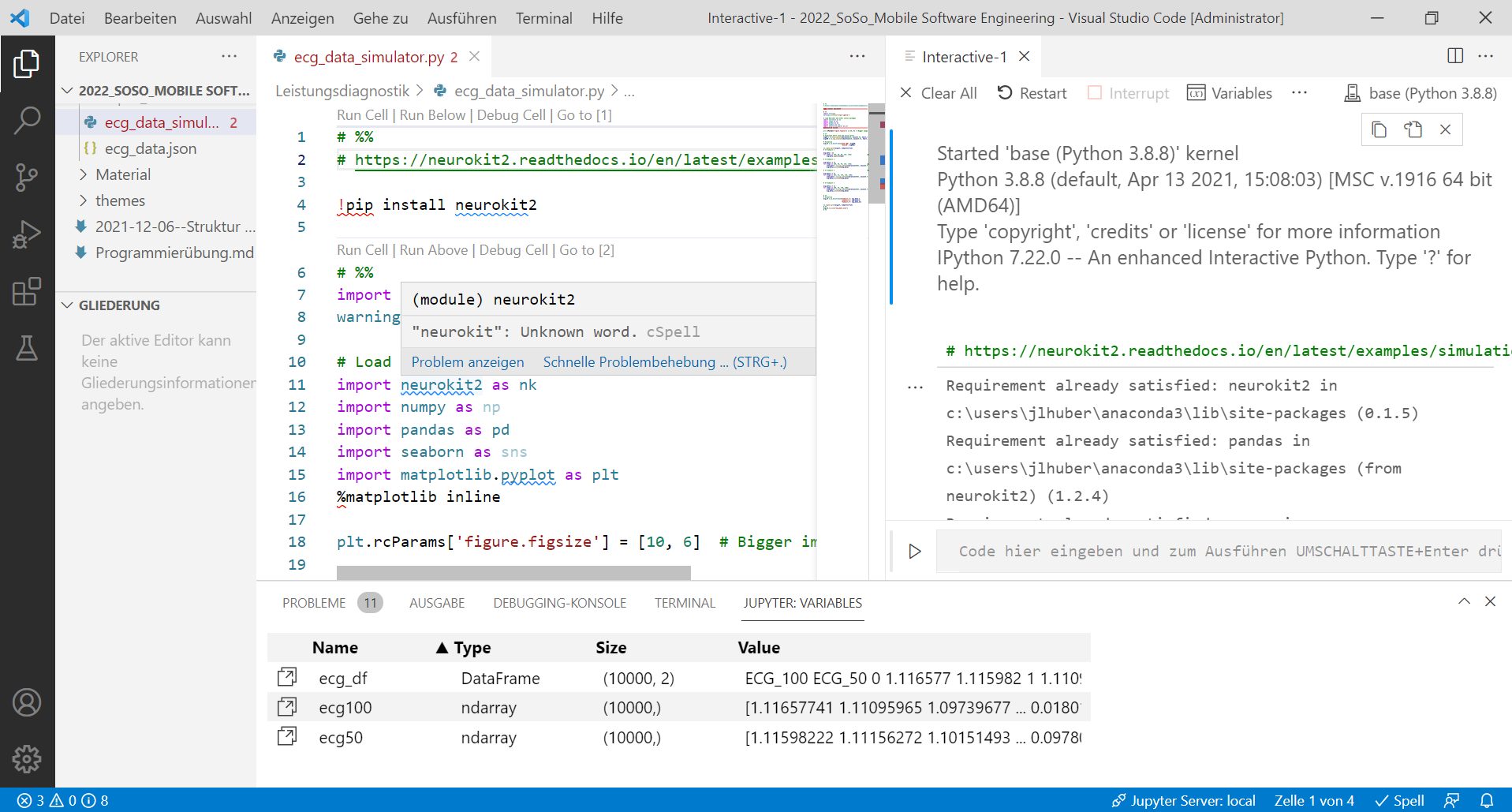Switch to the DEBUGGING-KONSOLE tab
Image resolution: width=1512 pixels, height=812 pixels.
pyautogui.click(x=560, y=603)
